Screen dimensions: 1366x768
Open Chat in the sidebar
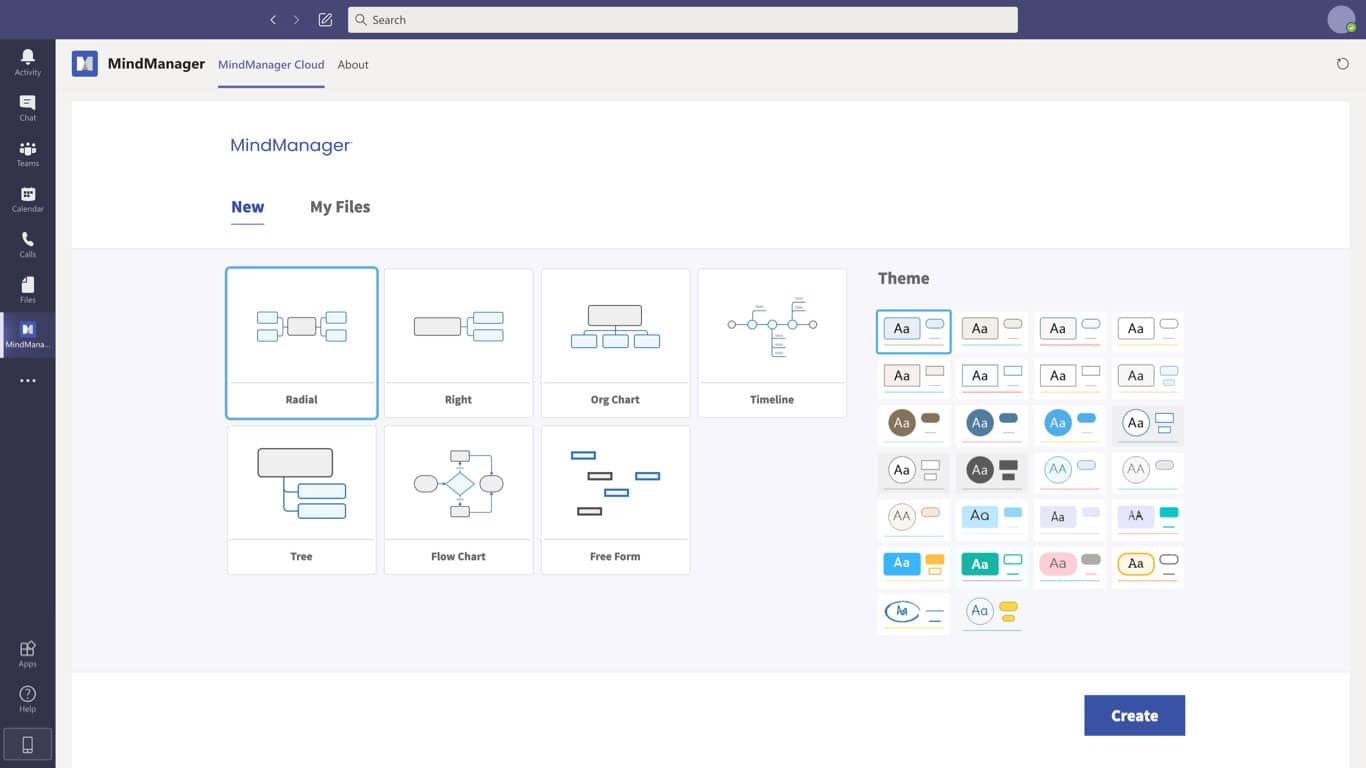[27, 108]
